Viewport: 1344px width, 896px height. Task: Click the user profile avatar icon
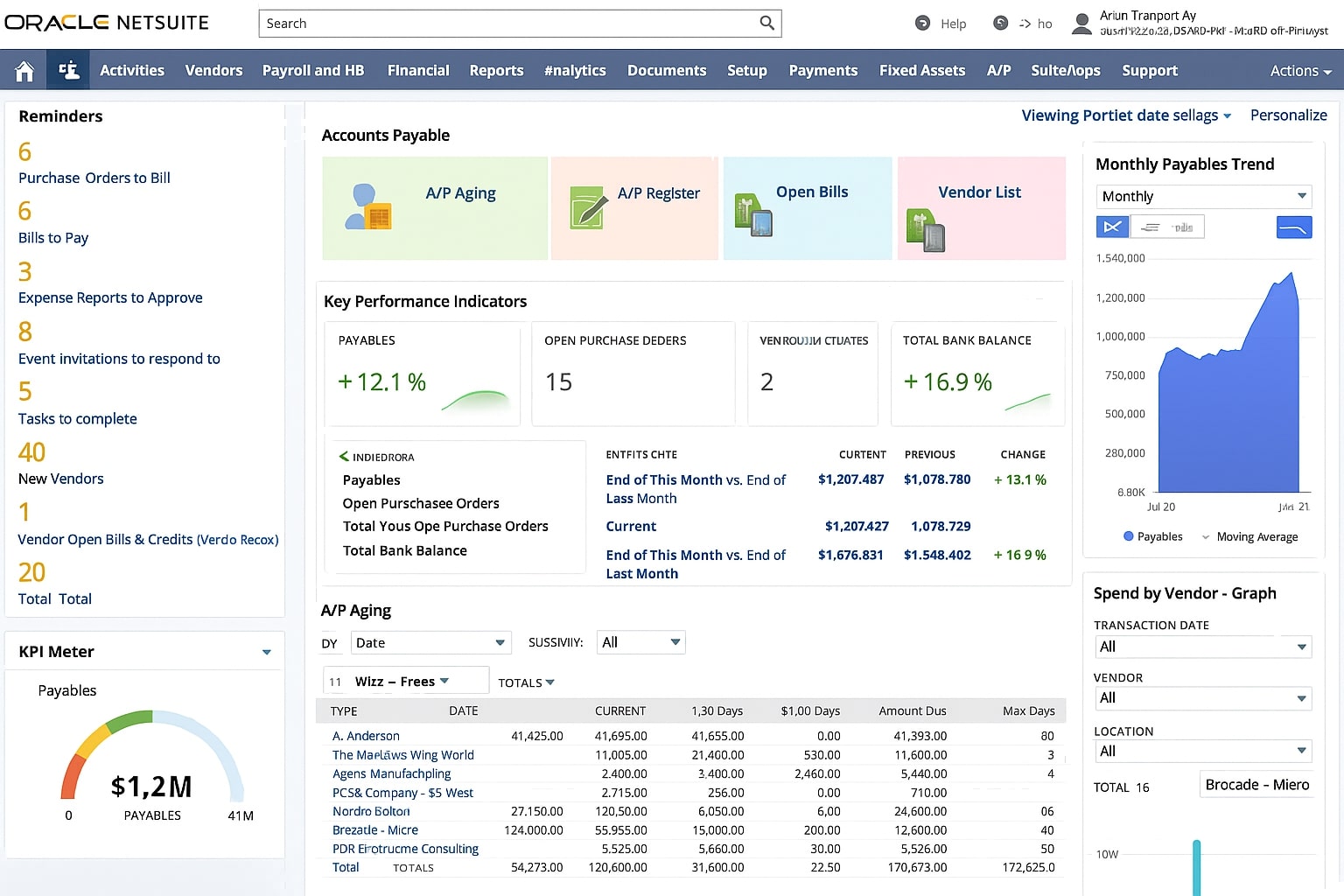point(1081,24)
